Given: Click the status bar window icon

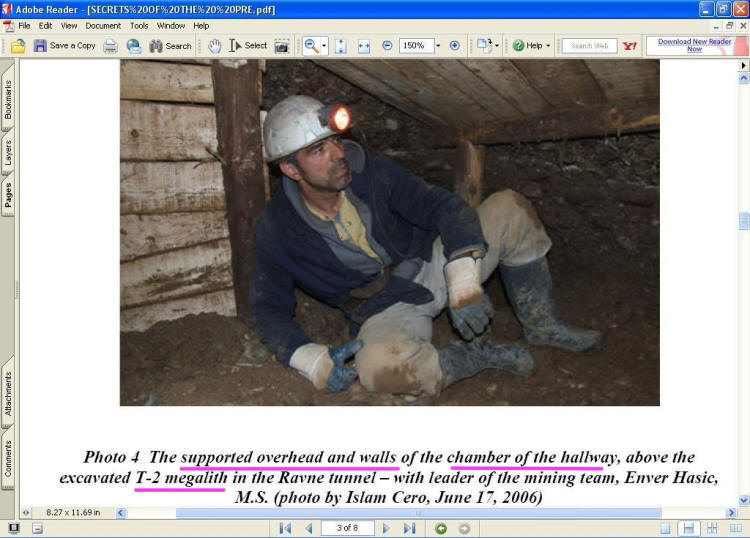Looking at the screenshot, I should (x=37, y=528).
